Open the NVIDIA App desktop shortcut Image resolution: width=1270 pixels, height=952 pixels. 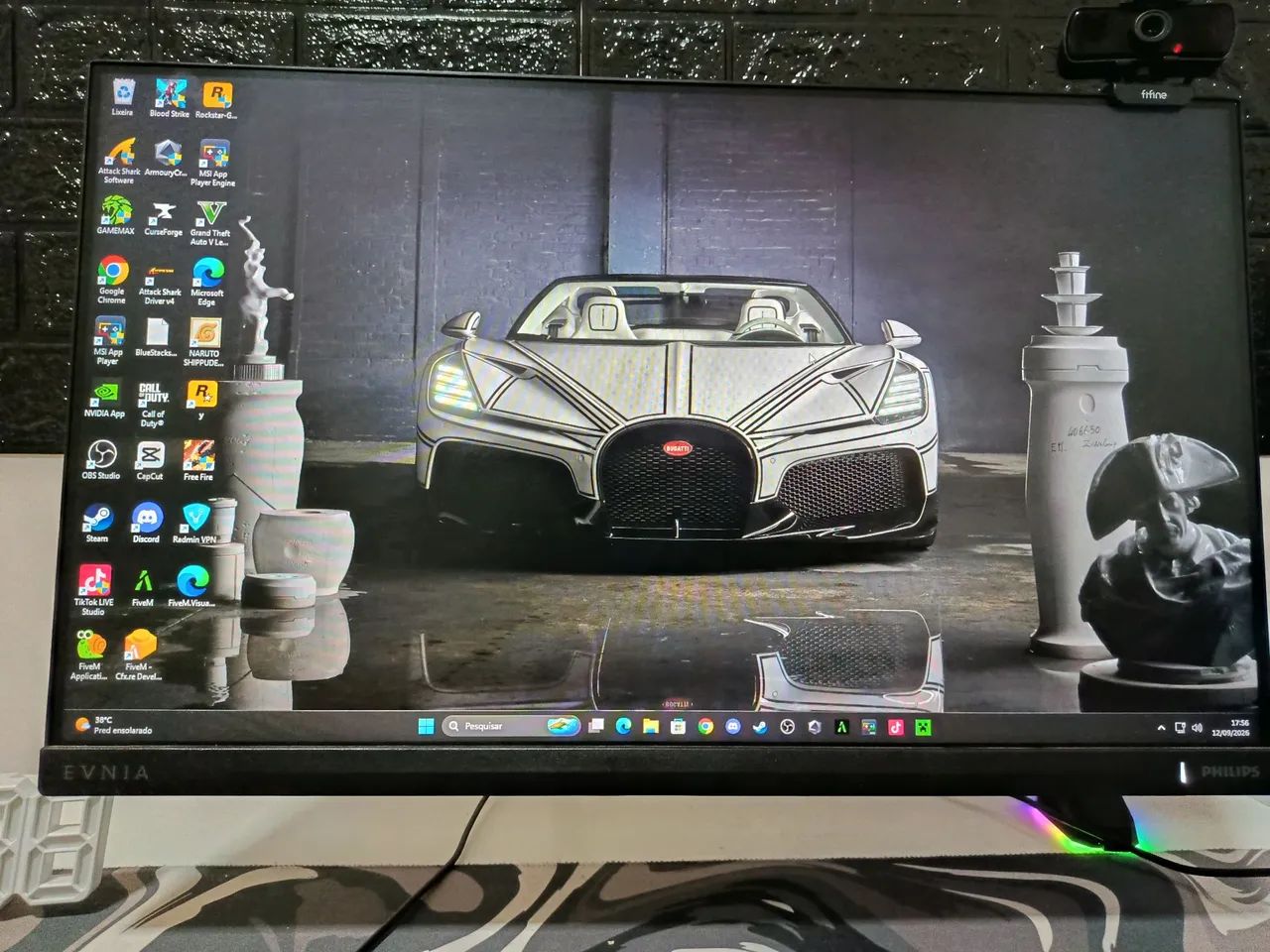pyautogui.click(x=104, y=400)
